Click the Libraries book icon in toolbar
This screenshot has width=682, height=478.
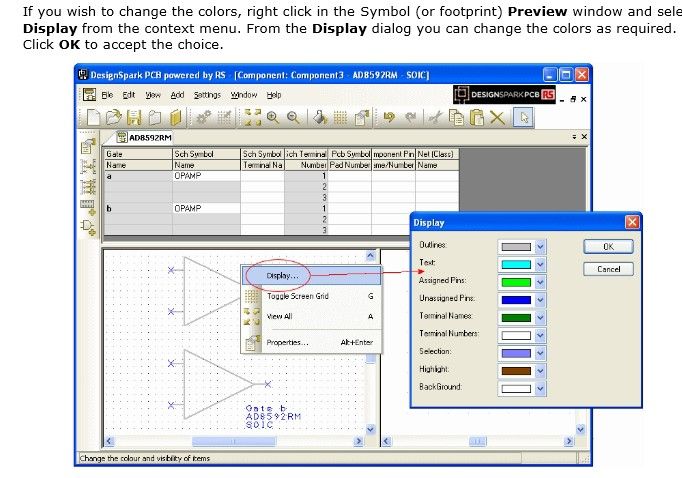175,117
